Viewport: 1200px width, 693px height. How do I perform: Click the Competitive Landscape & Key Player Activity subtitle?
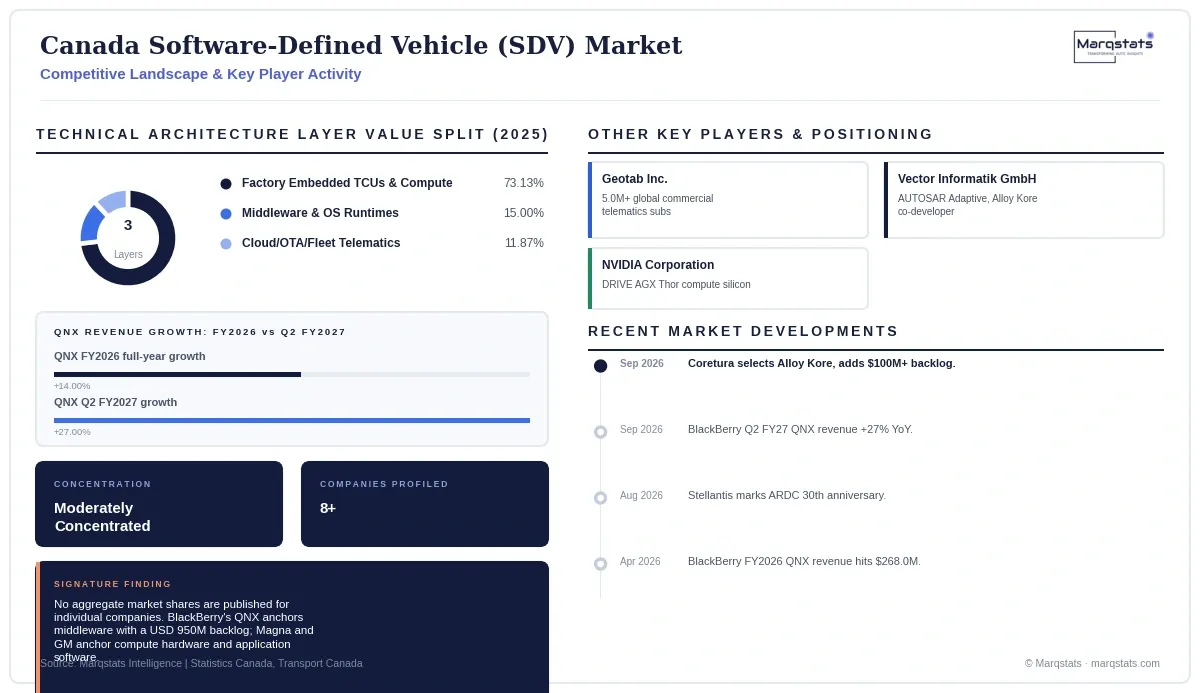(x=201, y=74)
